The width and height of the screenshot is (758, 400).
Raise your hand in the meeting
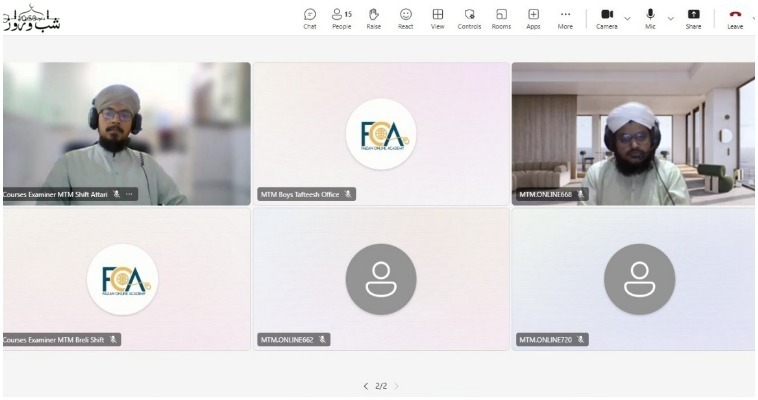point(374,18)
